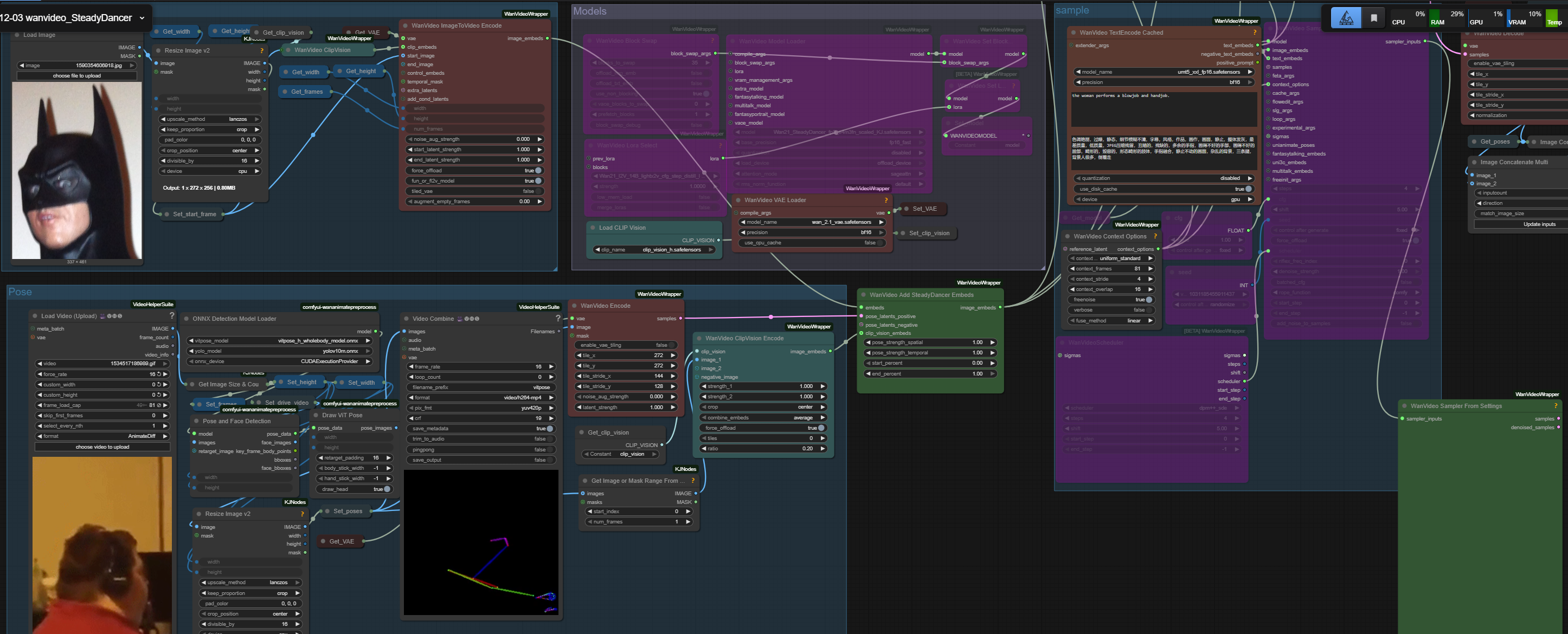Viewport: 1568px width, 634px height.
Task: Click the help icon on WanVideo TextEncode Cached
Action: (1254, 33)
